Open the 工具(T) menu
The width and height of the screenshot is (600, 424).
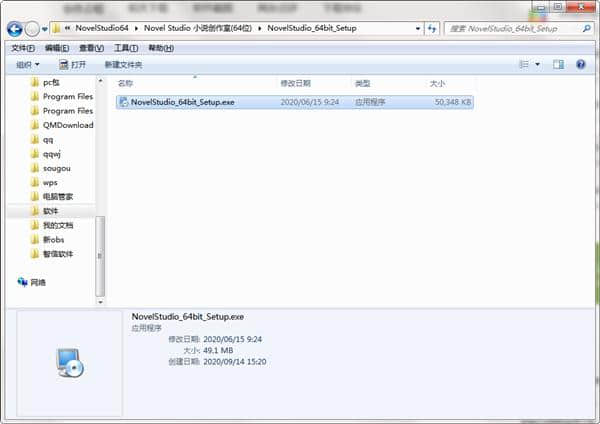[x=126, y=48]
